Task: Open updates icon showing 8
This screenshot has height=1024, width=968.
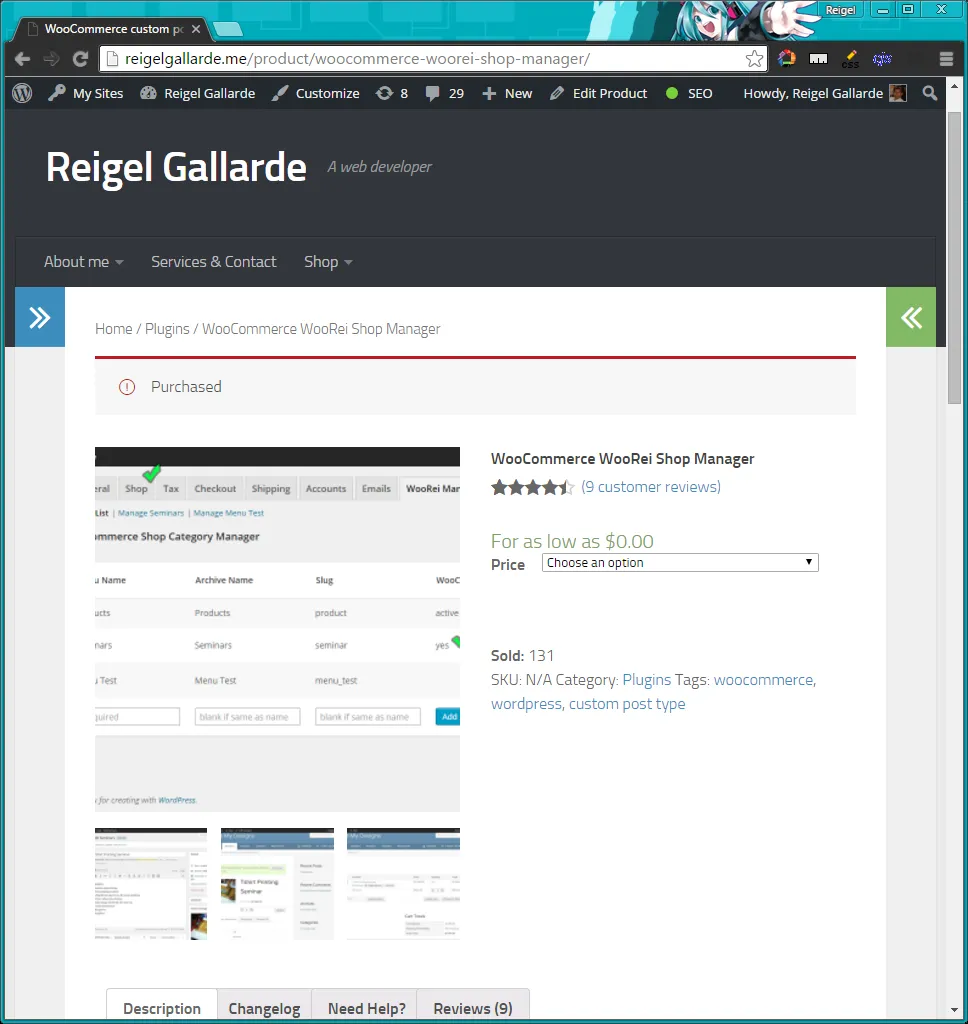Action: 392,93
